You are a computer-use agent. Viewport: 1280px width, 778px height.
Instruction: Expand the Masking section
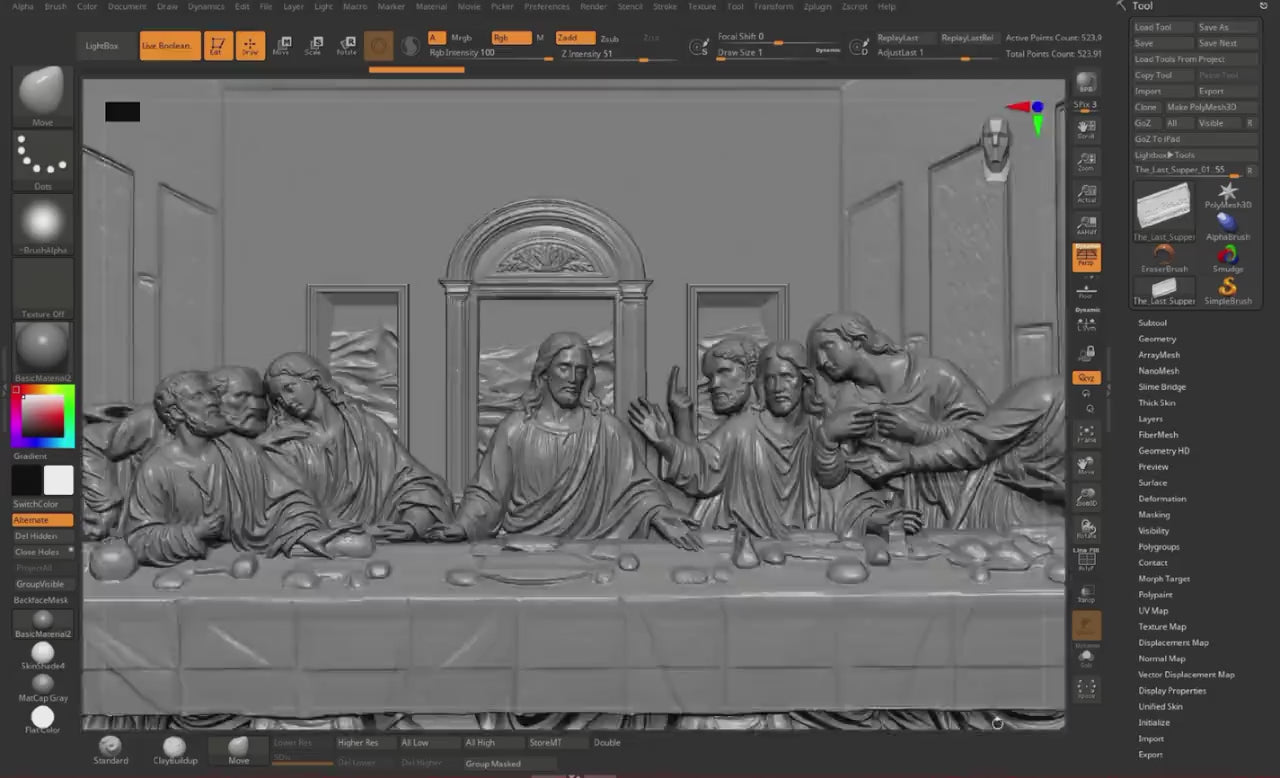1154,515
